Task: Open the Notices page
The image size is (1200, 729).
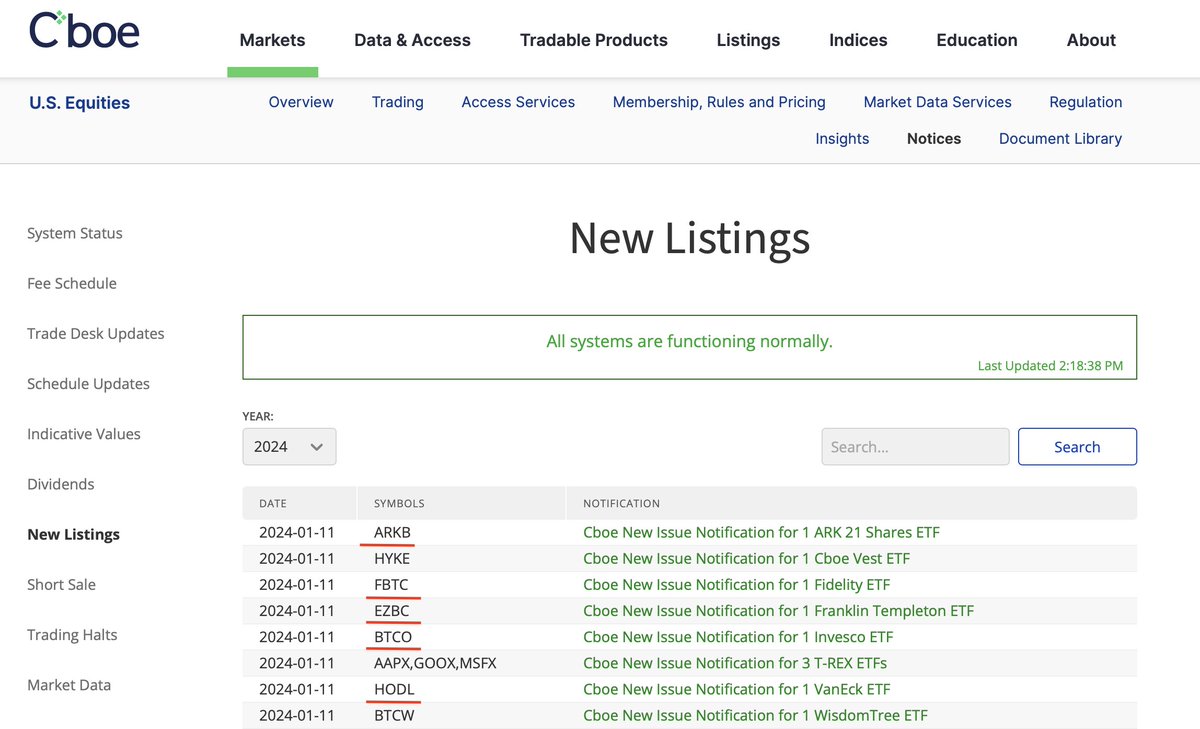Action: tap(934, 139)
